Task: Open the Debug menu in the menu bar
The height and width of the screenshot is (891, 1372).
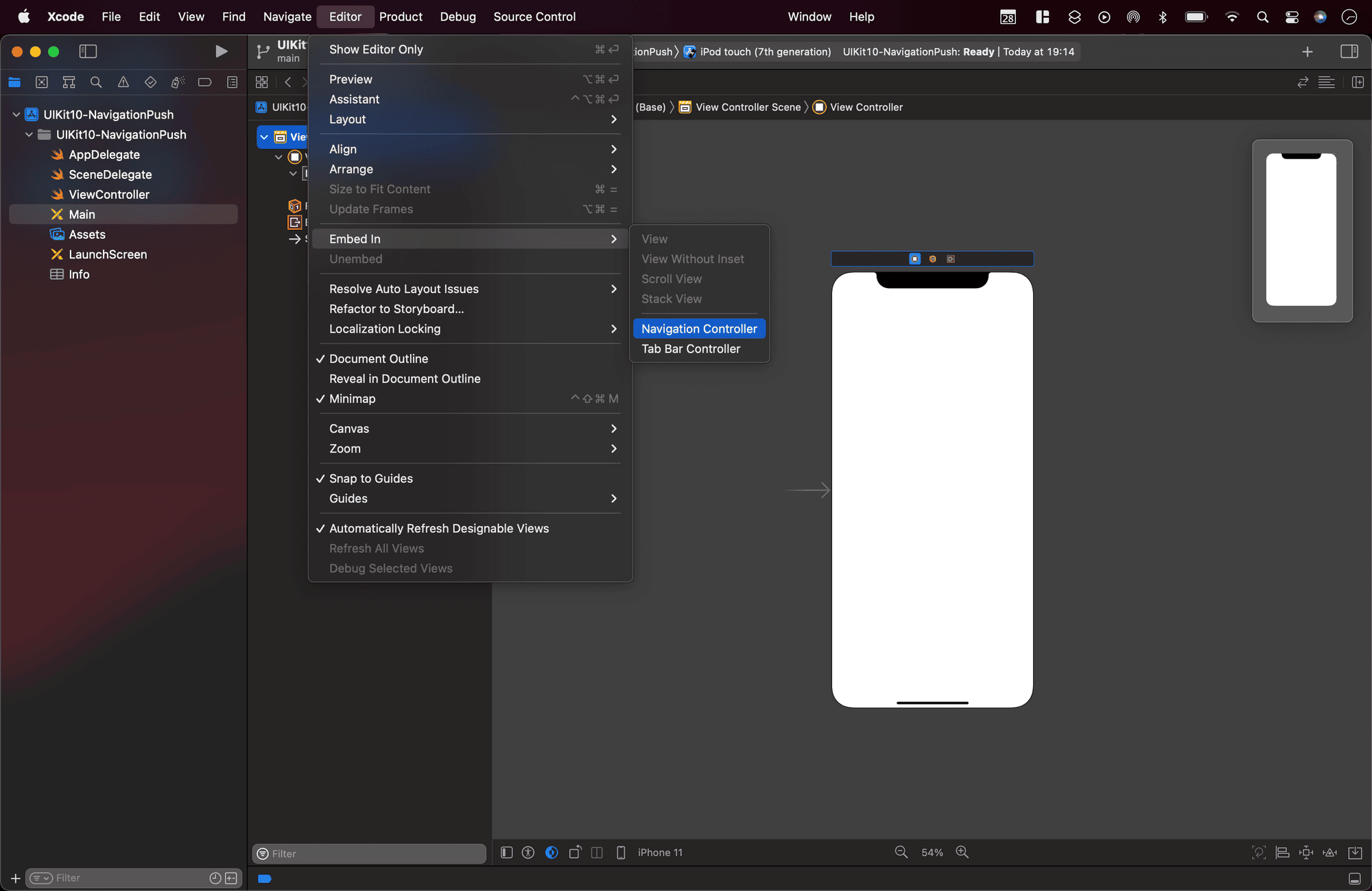Action: coord(458,16)
